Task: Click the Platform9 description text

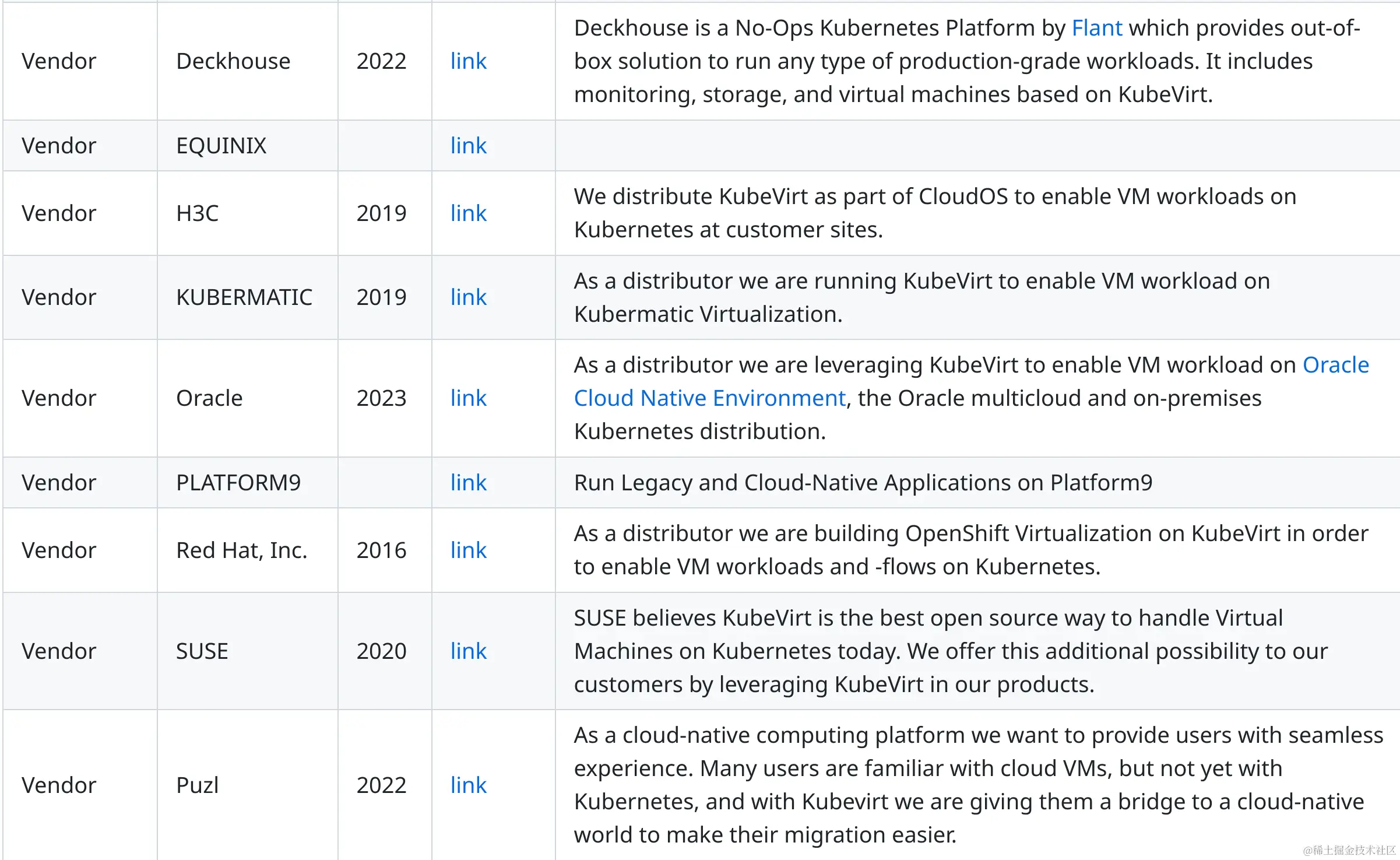Action: pyautogui.click(x=863, y=483)
